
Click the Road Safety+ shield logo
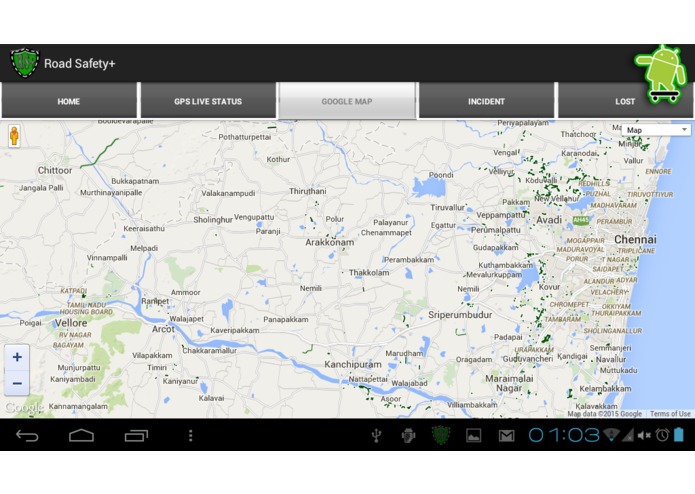[x=25, y=63]
